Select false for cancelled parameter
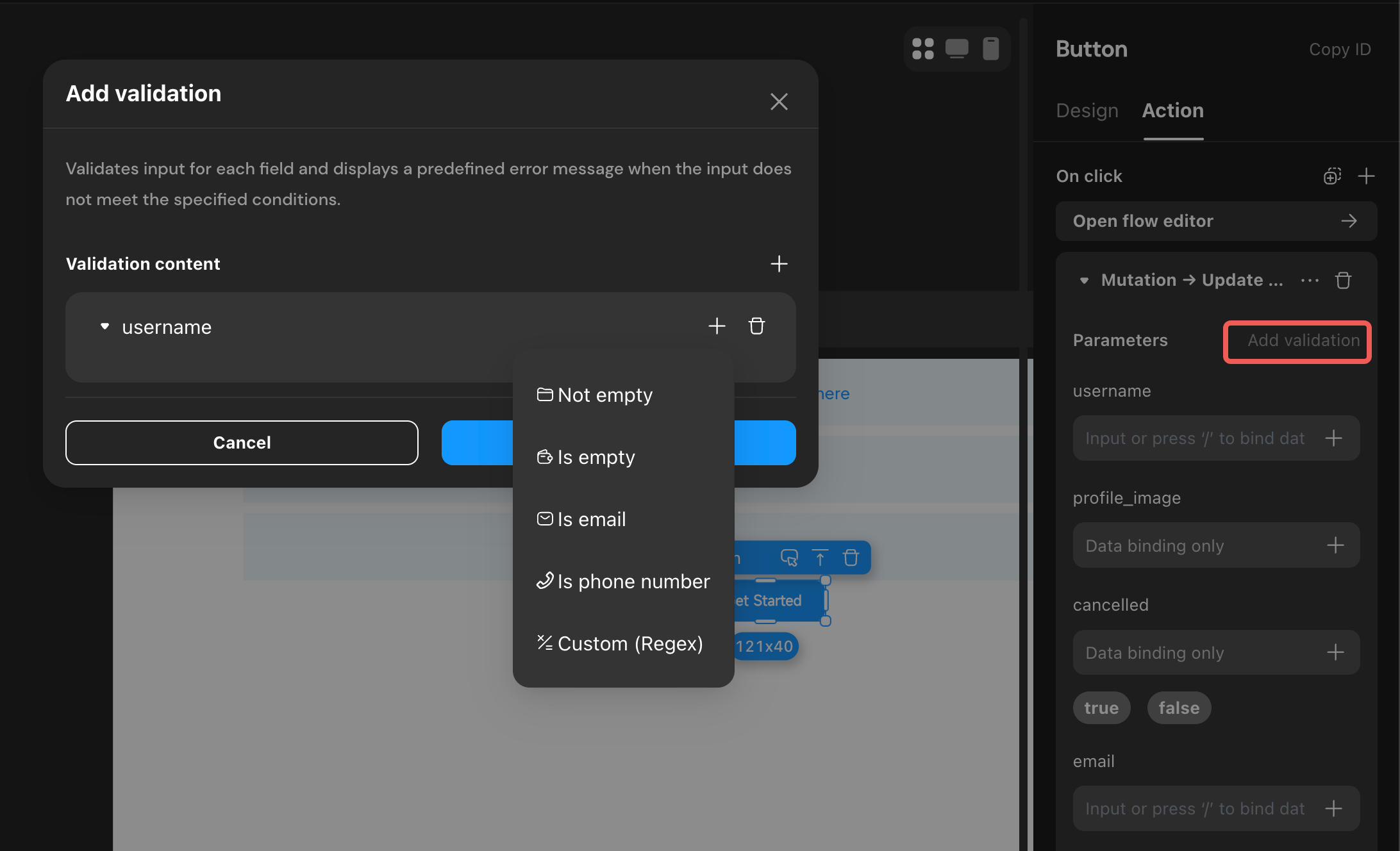 pyautogui.click(x=1178, y=707)
